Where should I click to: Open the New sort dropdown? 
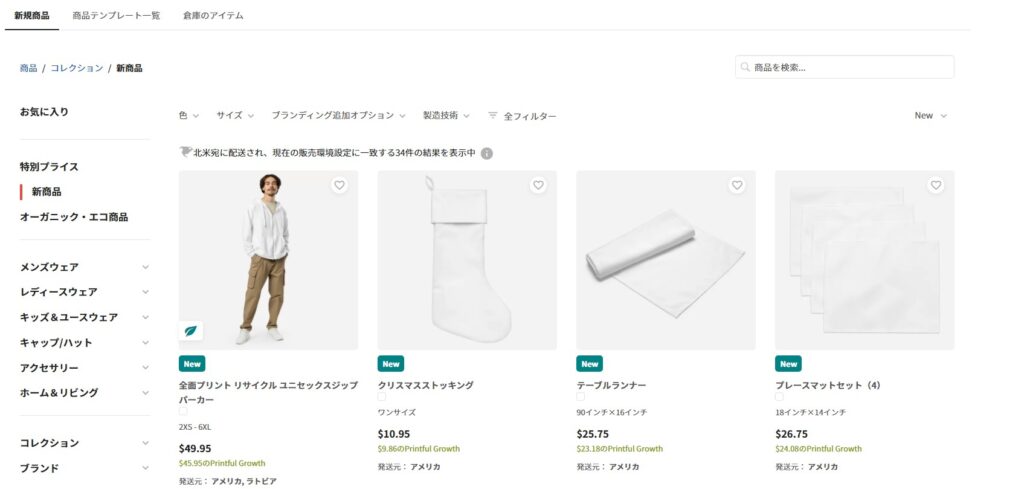931,116
